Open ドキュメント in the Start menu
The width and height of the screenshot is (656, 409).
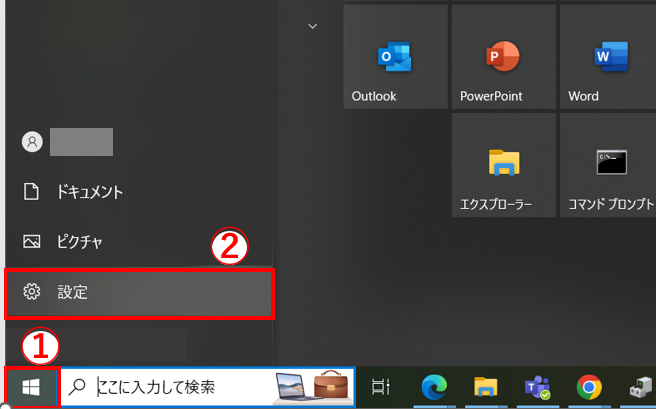coord(139,192)
